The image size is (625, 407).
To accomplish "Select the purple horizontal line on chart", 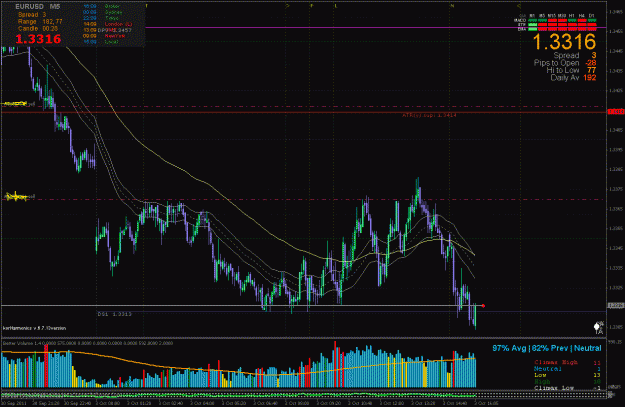I will [x=375, y=28].
